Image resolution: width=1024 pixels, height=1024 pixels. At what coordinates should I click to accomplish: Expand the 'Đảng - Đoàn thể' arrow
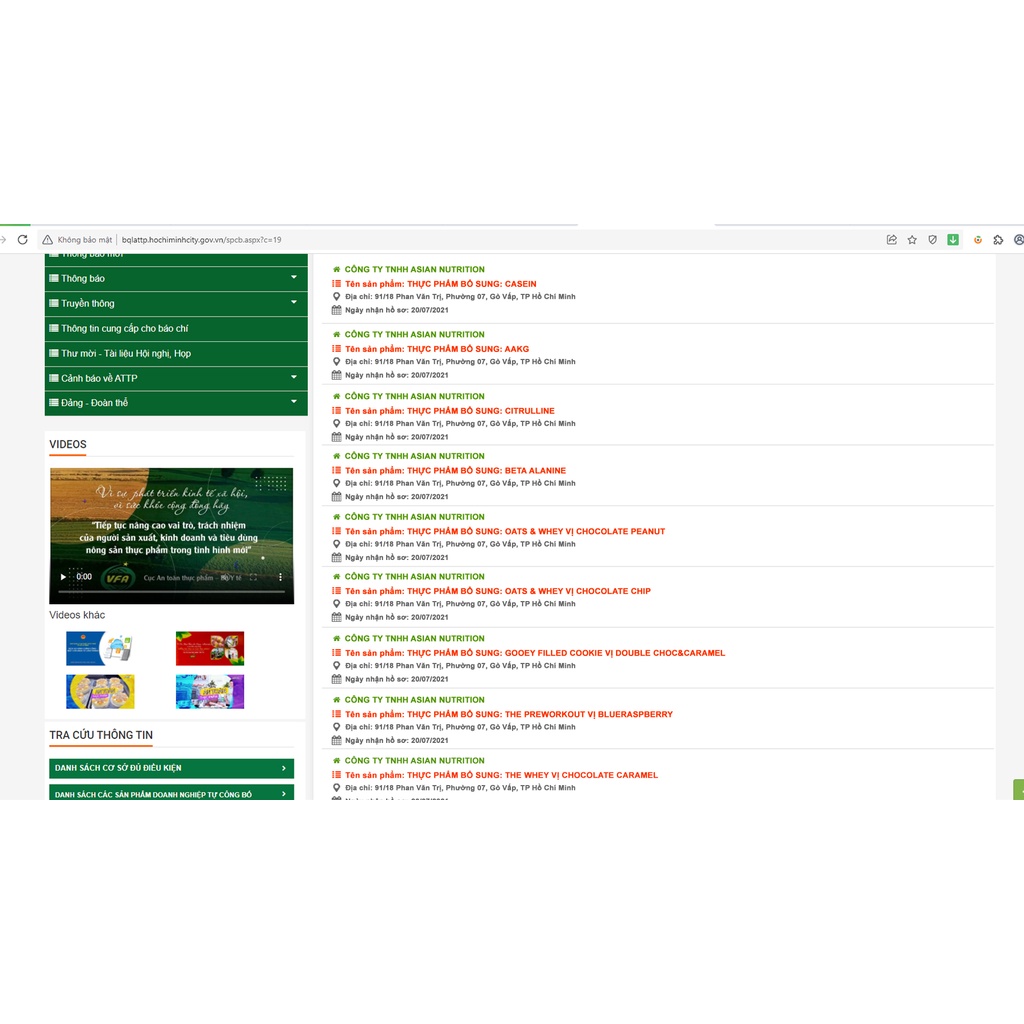click(x=294, y=402)
